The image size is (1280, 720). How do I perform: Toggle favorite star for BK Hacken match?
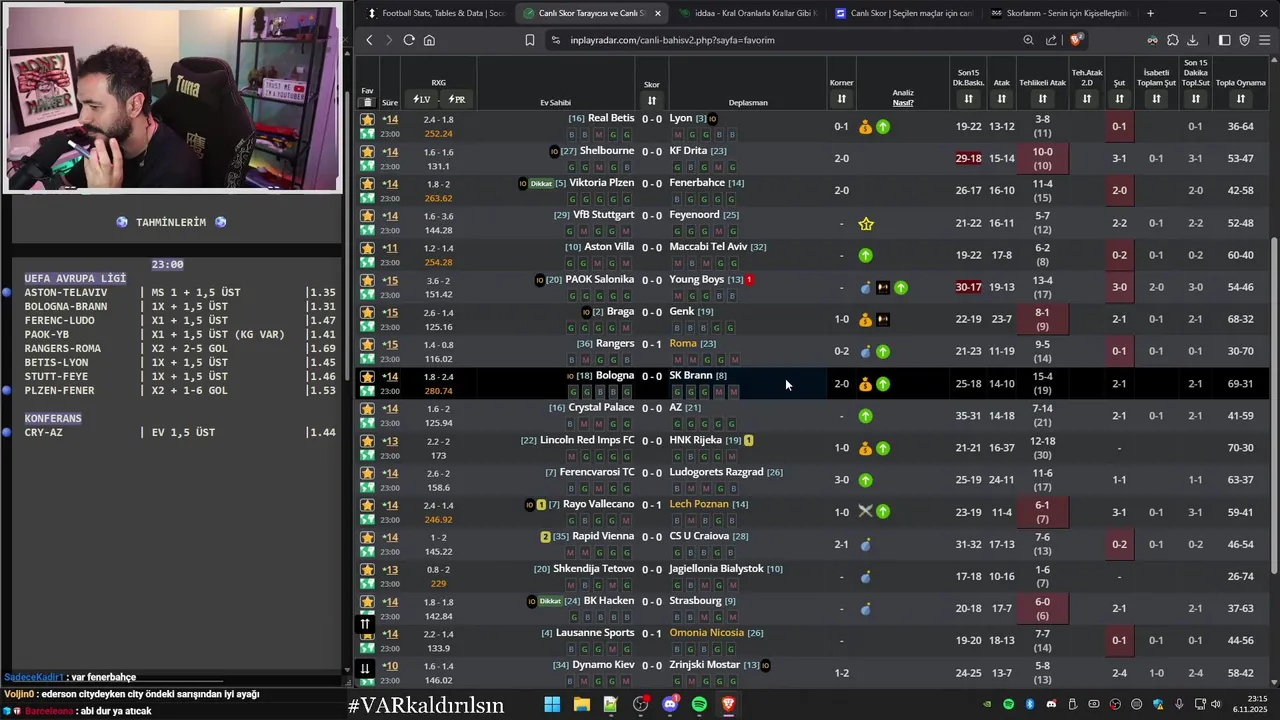coord(367,602)
